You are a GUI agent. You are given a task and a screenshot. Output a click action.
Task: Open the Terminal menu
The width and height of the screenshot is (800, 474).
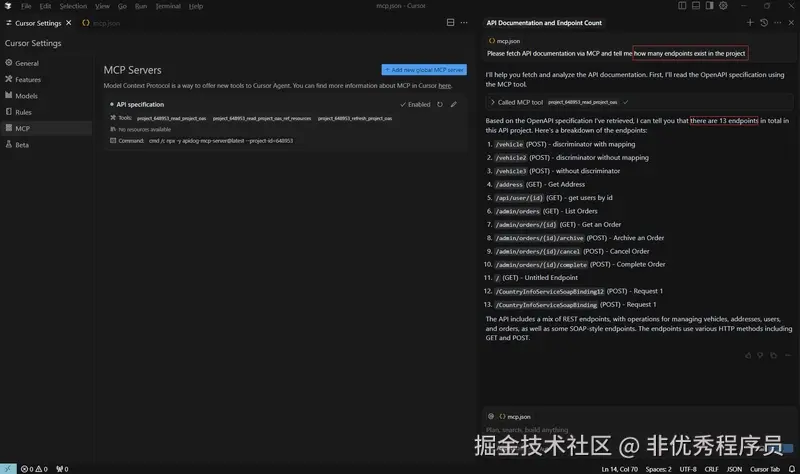pyautogui.click(x=168, y=6)
